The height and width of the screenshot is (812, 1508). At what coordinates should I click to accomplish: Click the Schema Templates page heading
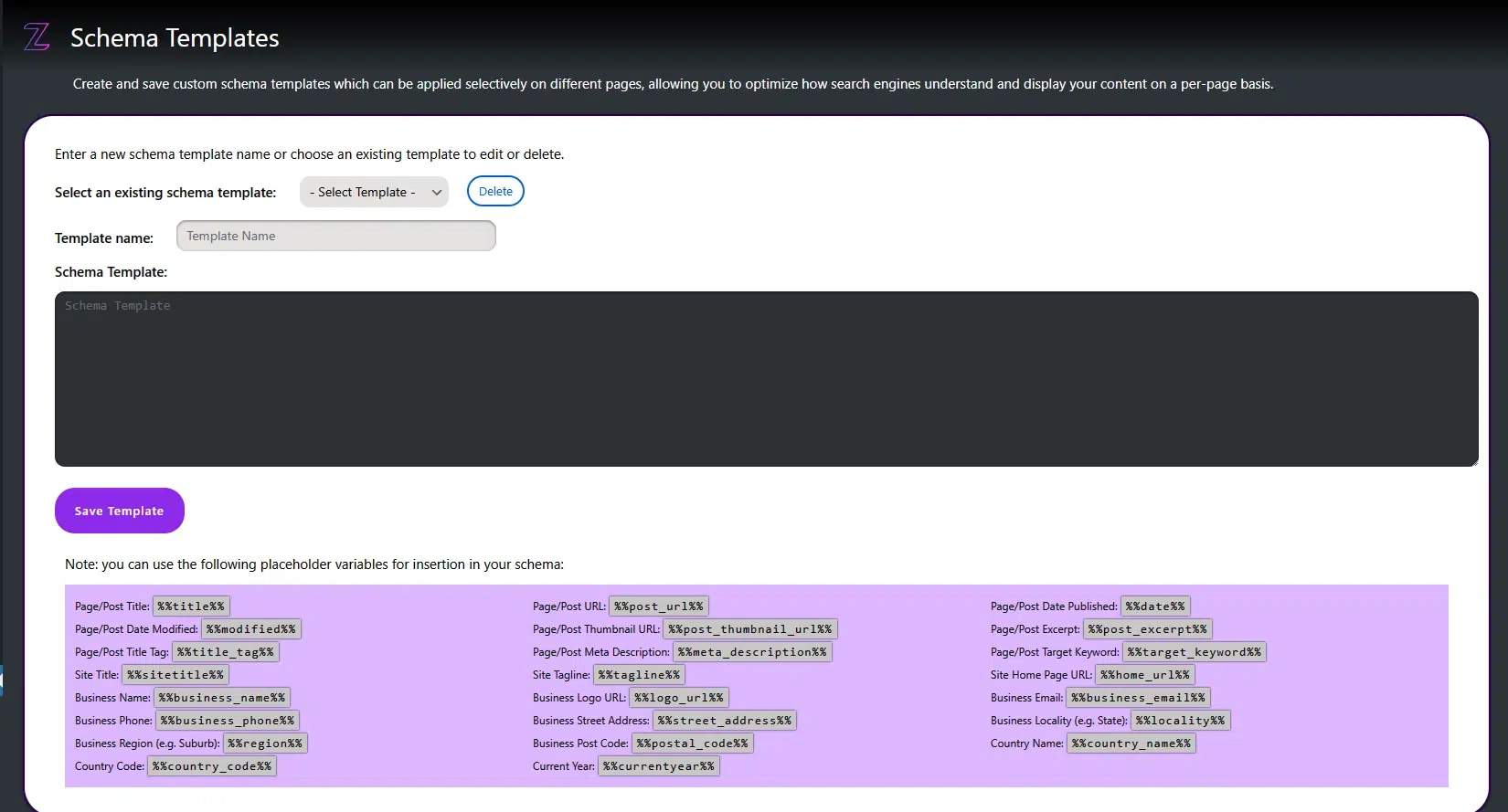click(175, 37)
